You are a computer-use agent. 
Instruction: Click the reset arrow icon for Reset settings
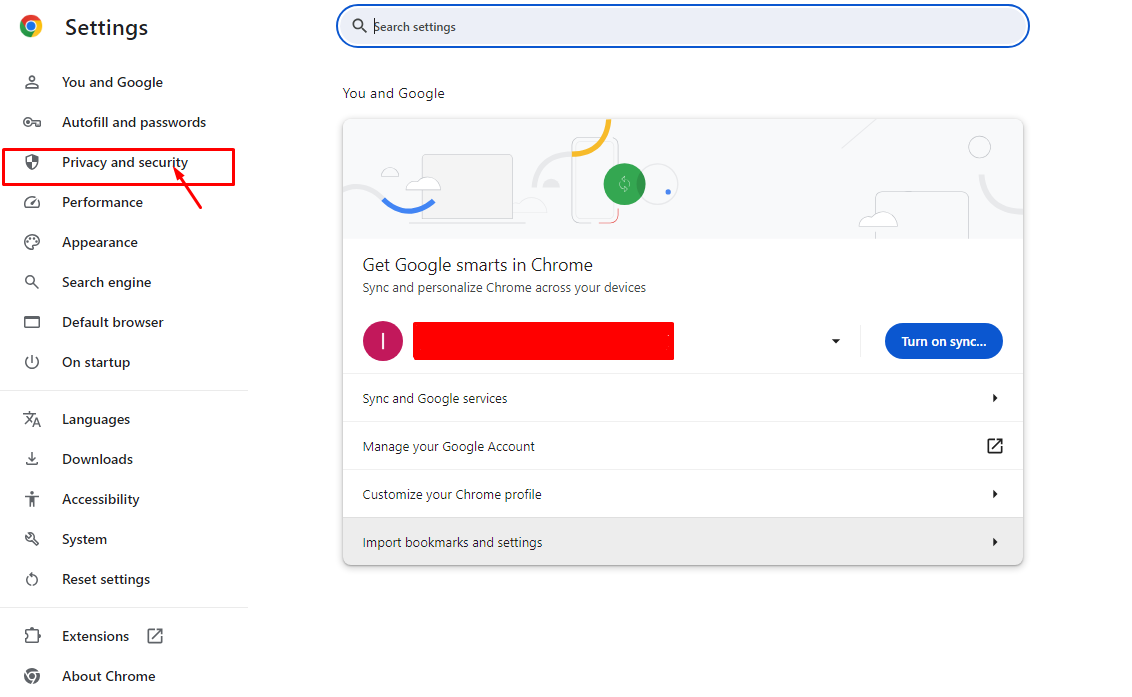click(x=32, y=579)
